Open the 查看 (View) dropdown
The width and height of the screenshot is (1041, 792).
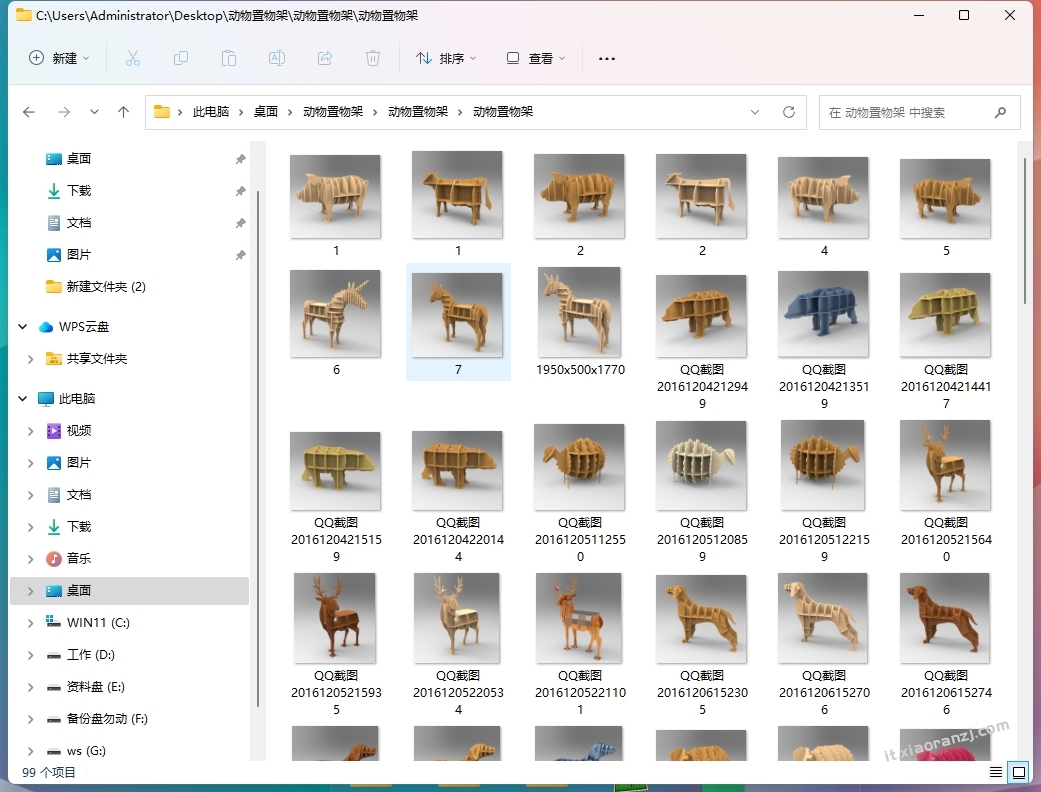tap(536, 58)
